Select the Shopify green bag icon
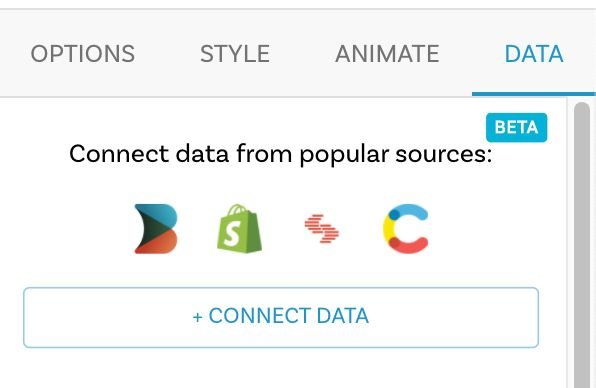Image resolution: width=596 pixels, height=388 pixels. tap(239, 228)
